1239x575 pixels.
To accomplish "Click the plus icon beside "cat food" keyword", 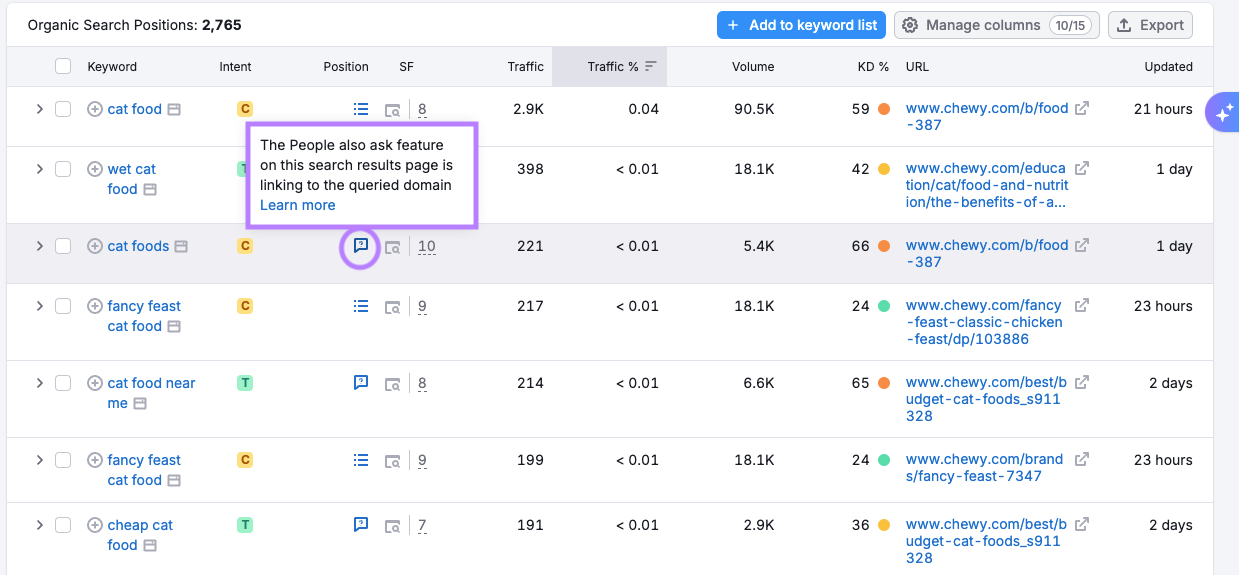I will click(95, 109).
